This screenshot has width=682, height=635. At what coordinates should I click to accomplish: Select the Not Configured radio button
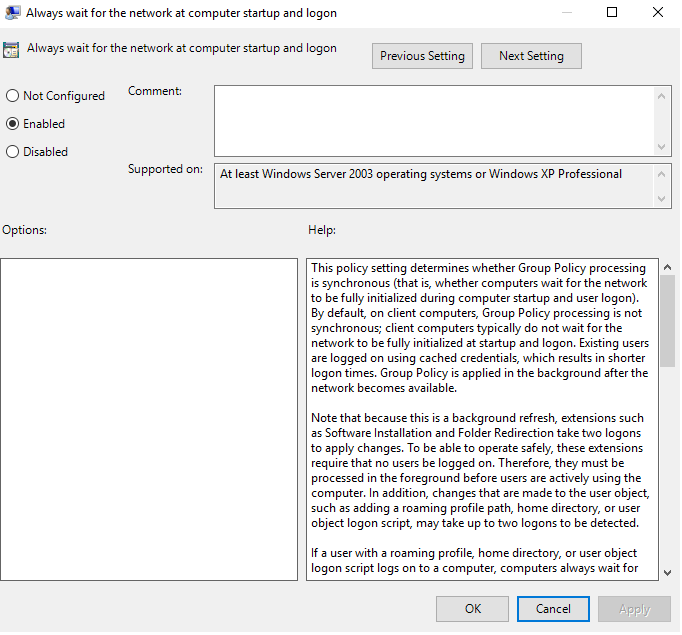(x=13, y=96)
